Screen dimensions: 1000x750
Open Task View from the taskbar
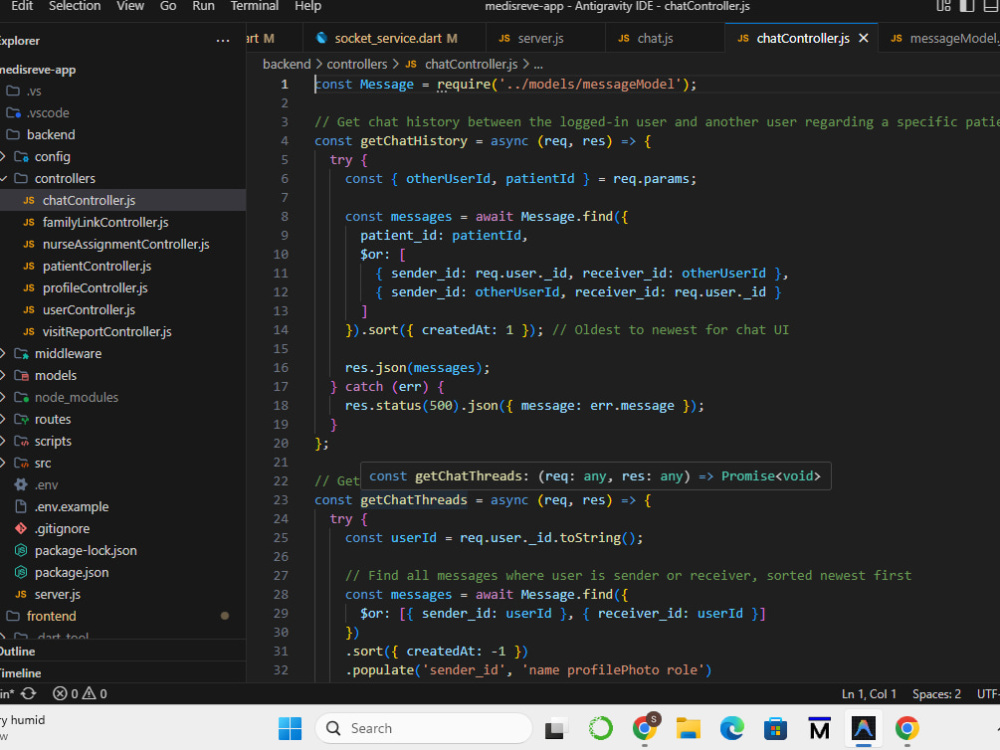point(555,728)
